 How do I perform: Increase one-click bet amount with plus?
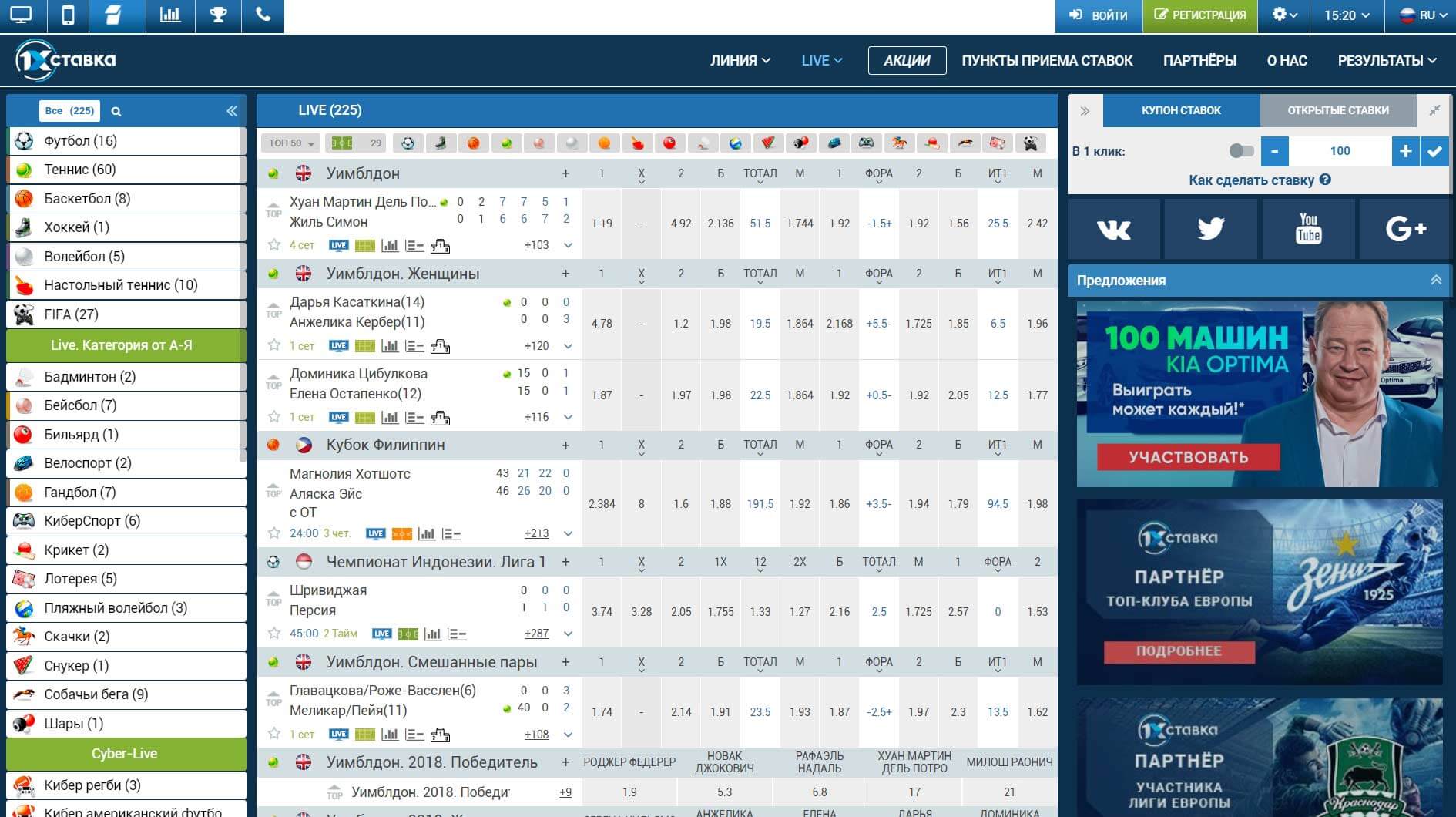(1405, 151)
